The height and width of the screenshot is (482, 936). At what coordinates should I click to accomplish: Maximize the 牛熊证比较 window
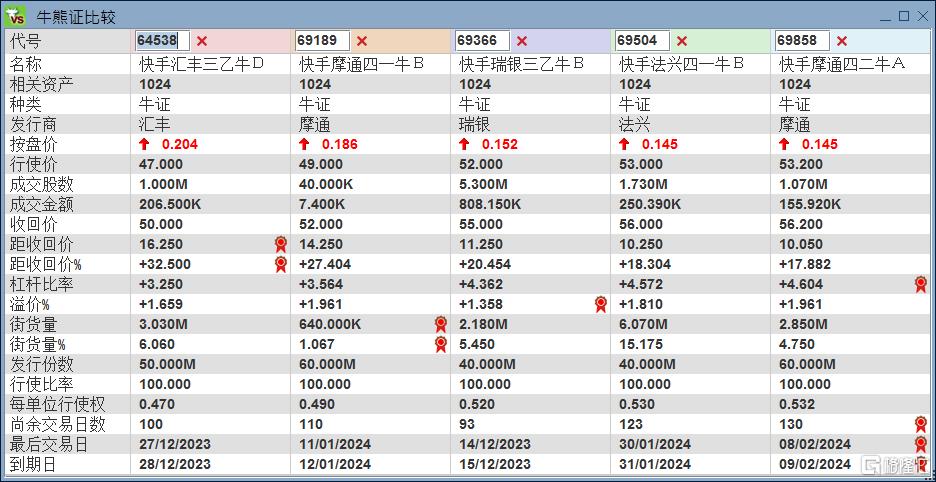(x=904, y=16)
